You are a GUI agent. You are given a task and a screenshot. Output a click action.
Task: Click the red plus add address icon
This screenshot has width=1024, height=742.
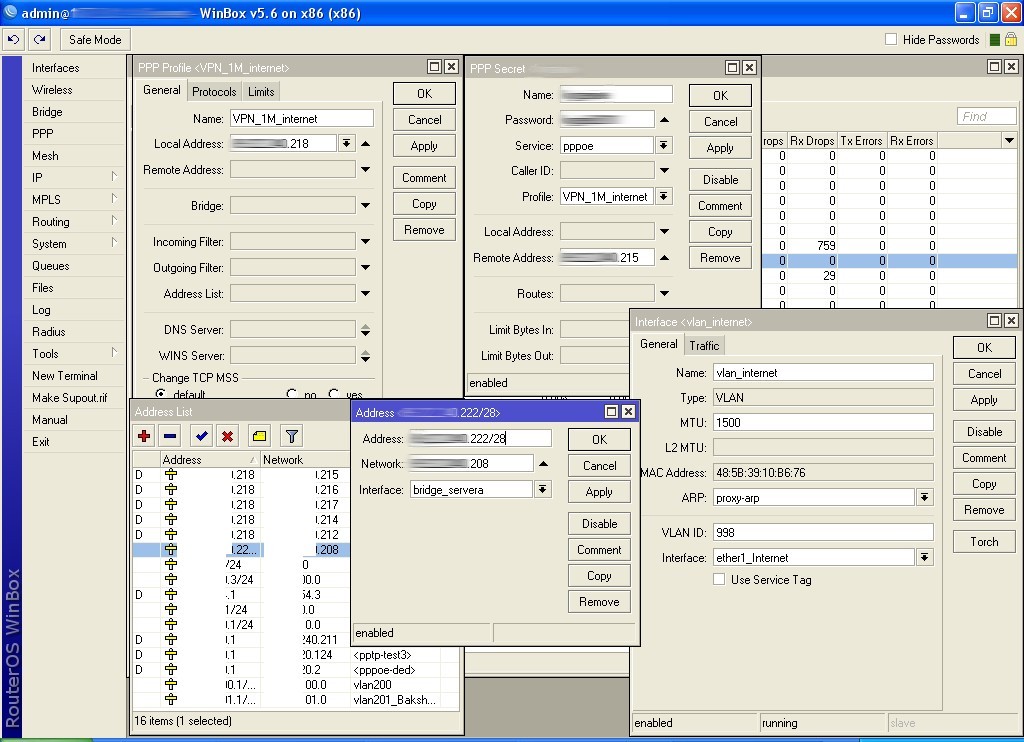click(145, 436)
